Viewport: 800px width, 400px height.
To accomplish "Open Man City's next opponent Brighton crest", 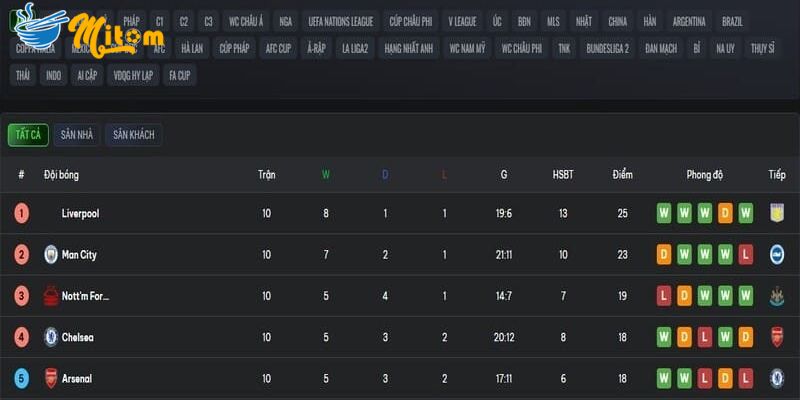I will [x=777, y=255].
